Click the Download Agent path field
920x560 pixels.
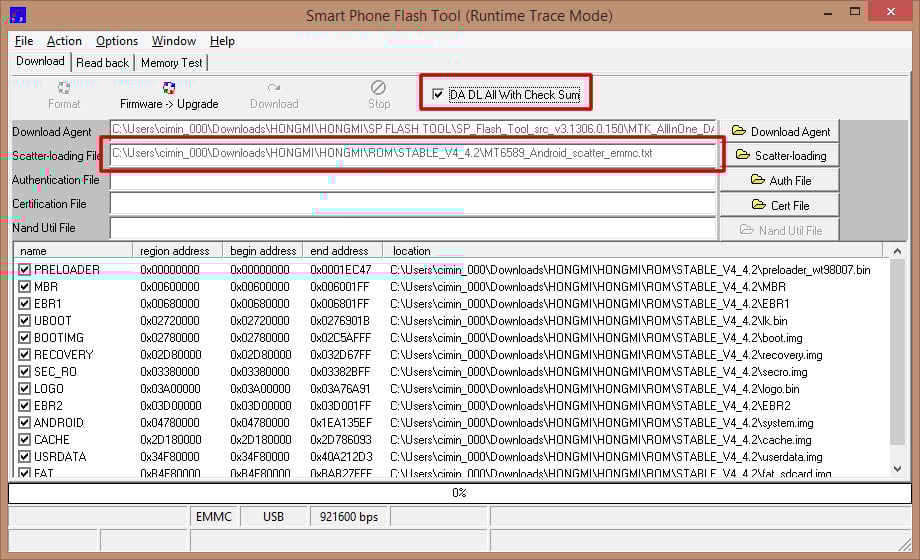[x=412, y=129]
